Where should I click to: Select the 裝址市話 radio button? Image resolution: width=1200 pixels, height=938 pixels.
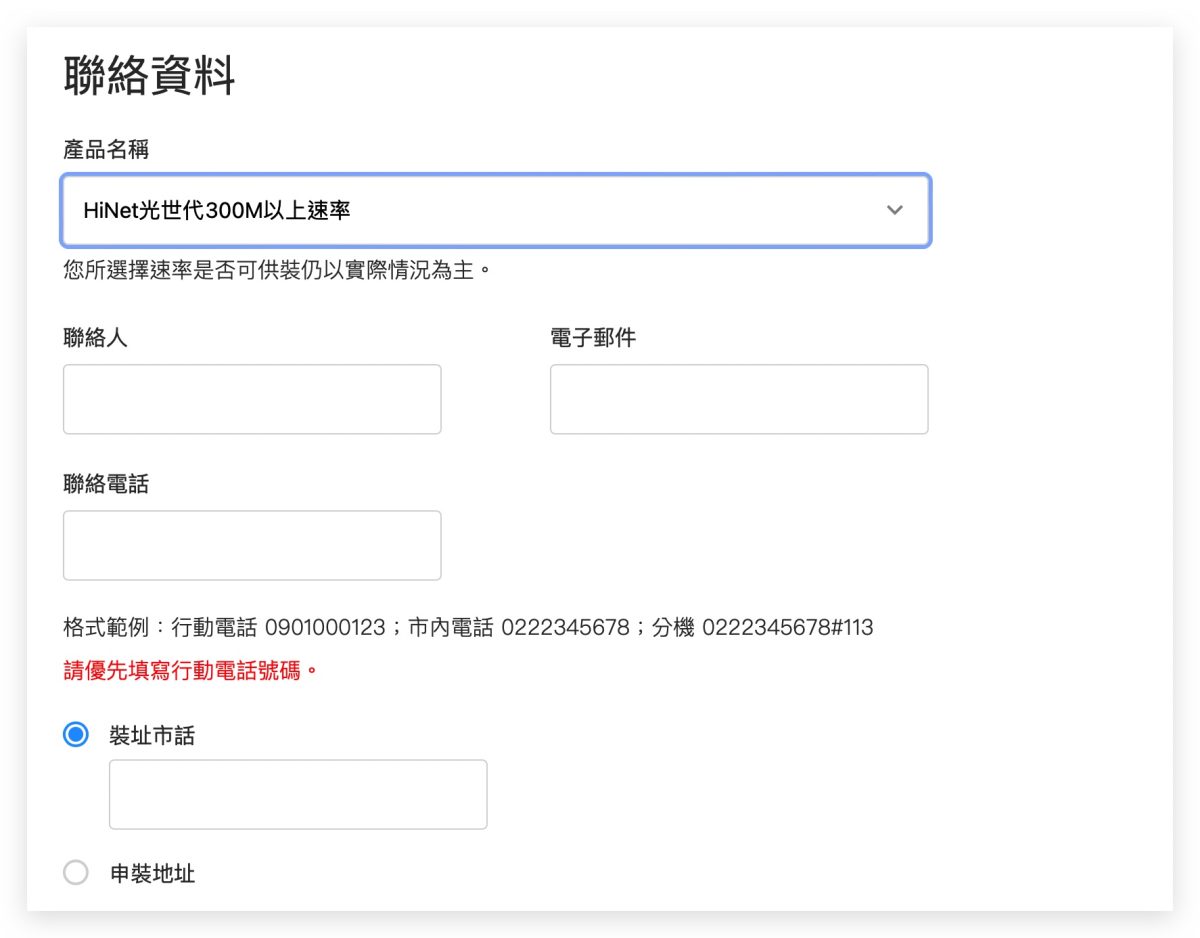click(76, 735)
